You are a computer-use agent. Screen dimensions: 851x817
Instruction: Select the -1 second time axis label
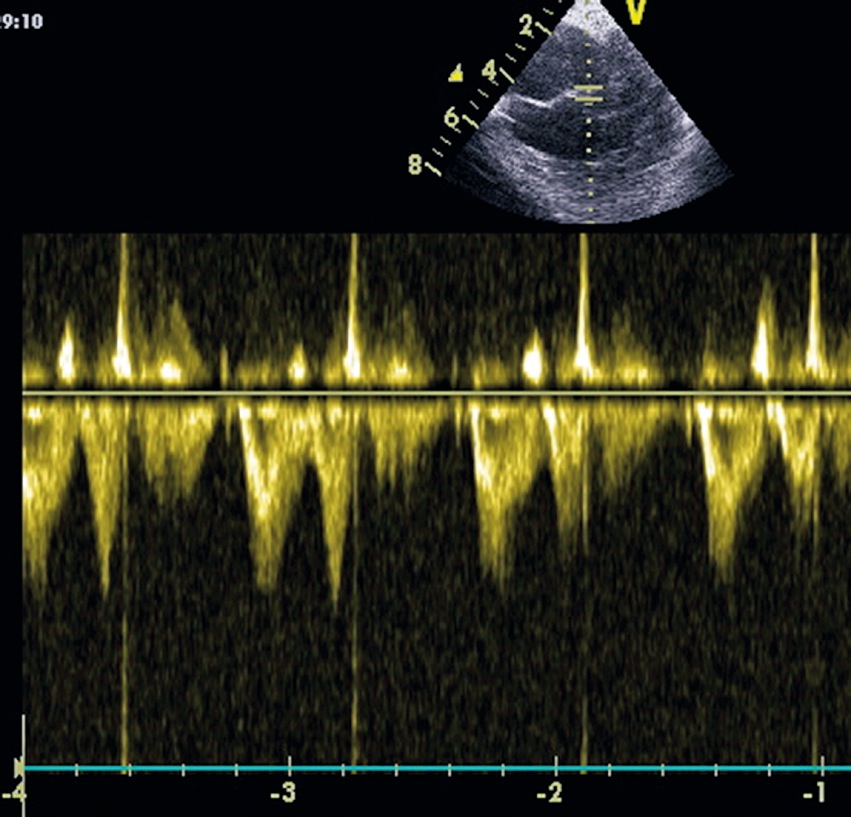815,794
